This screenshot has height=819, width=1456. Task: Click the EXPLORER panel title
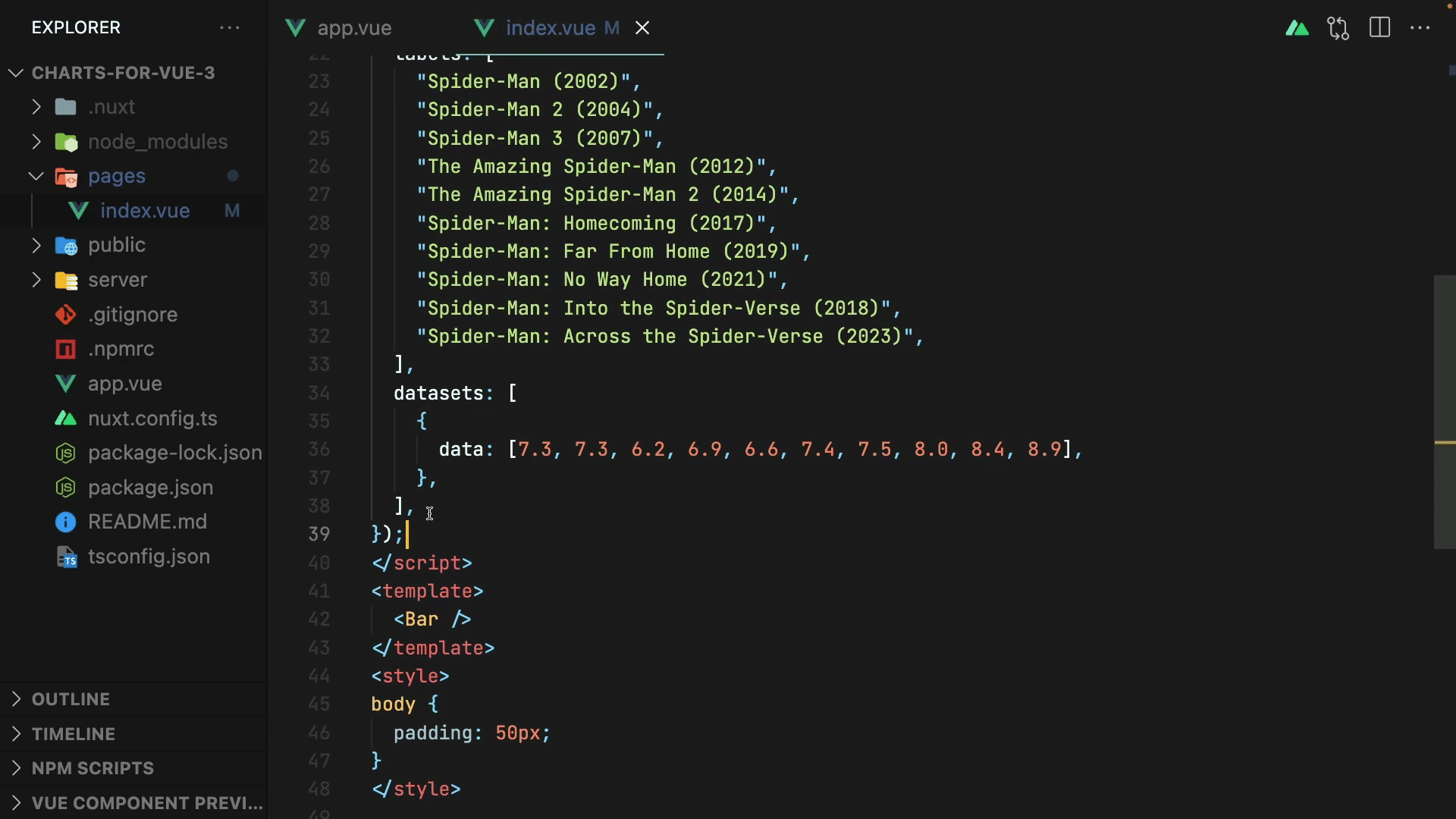76,28
